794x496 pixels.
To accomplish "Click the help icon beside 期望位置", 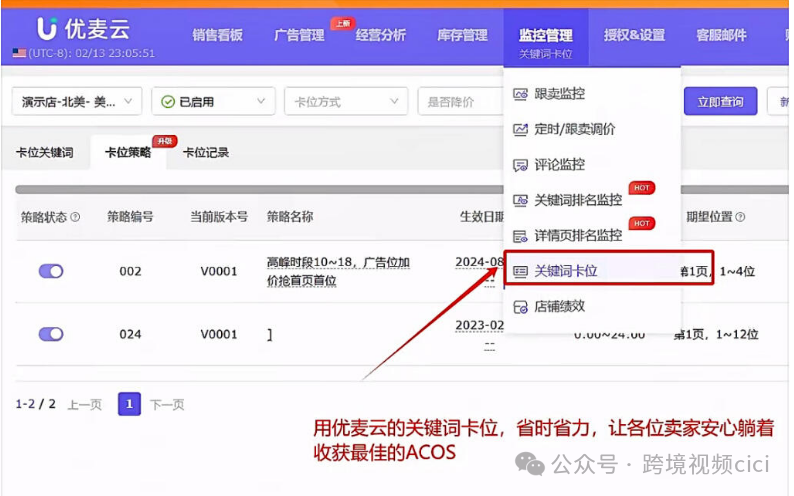I will pyautogui.click(x=740, y=217).
